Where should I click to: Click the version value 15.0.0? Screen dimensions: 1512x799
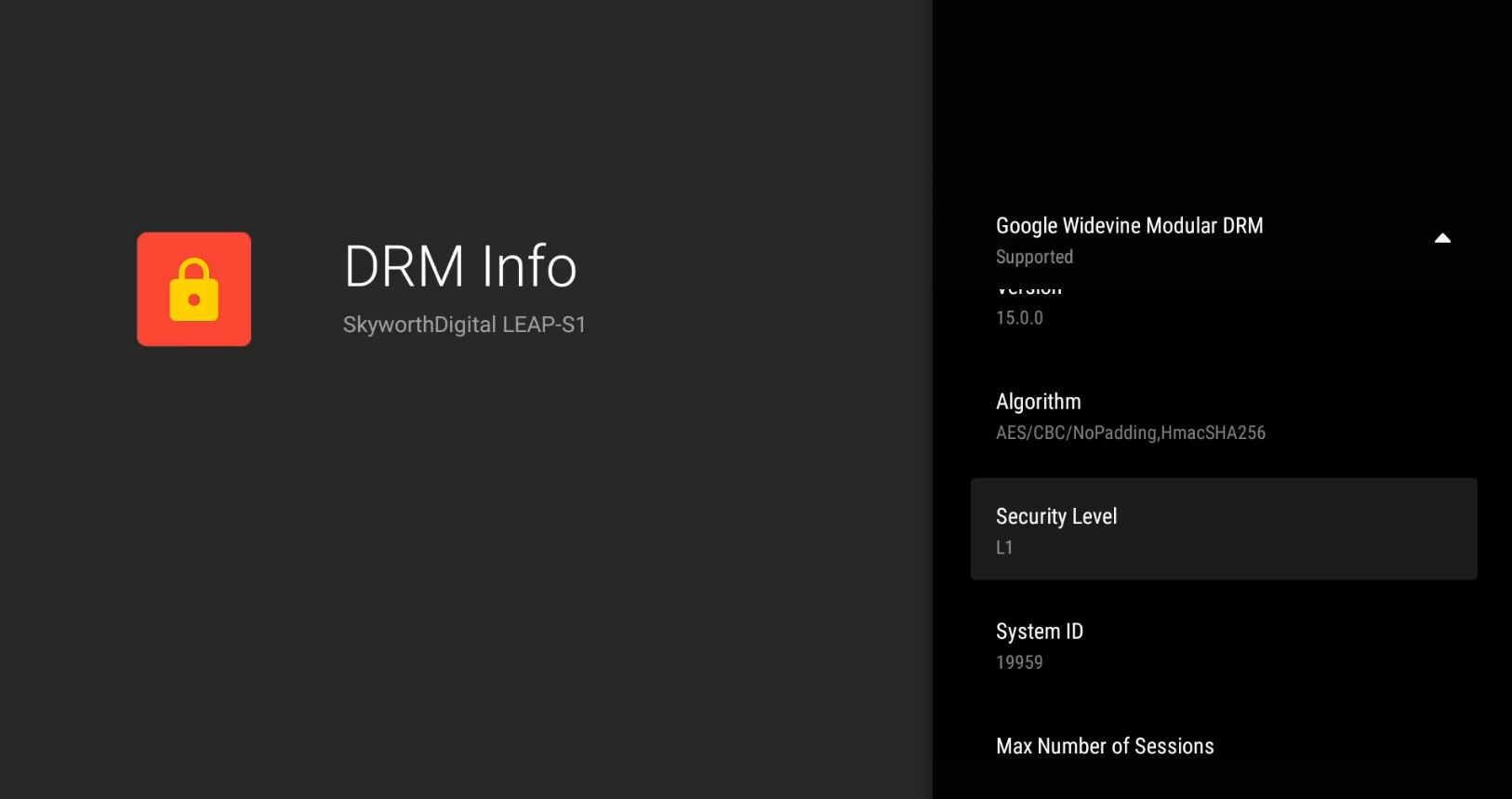pos(1019,318)
